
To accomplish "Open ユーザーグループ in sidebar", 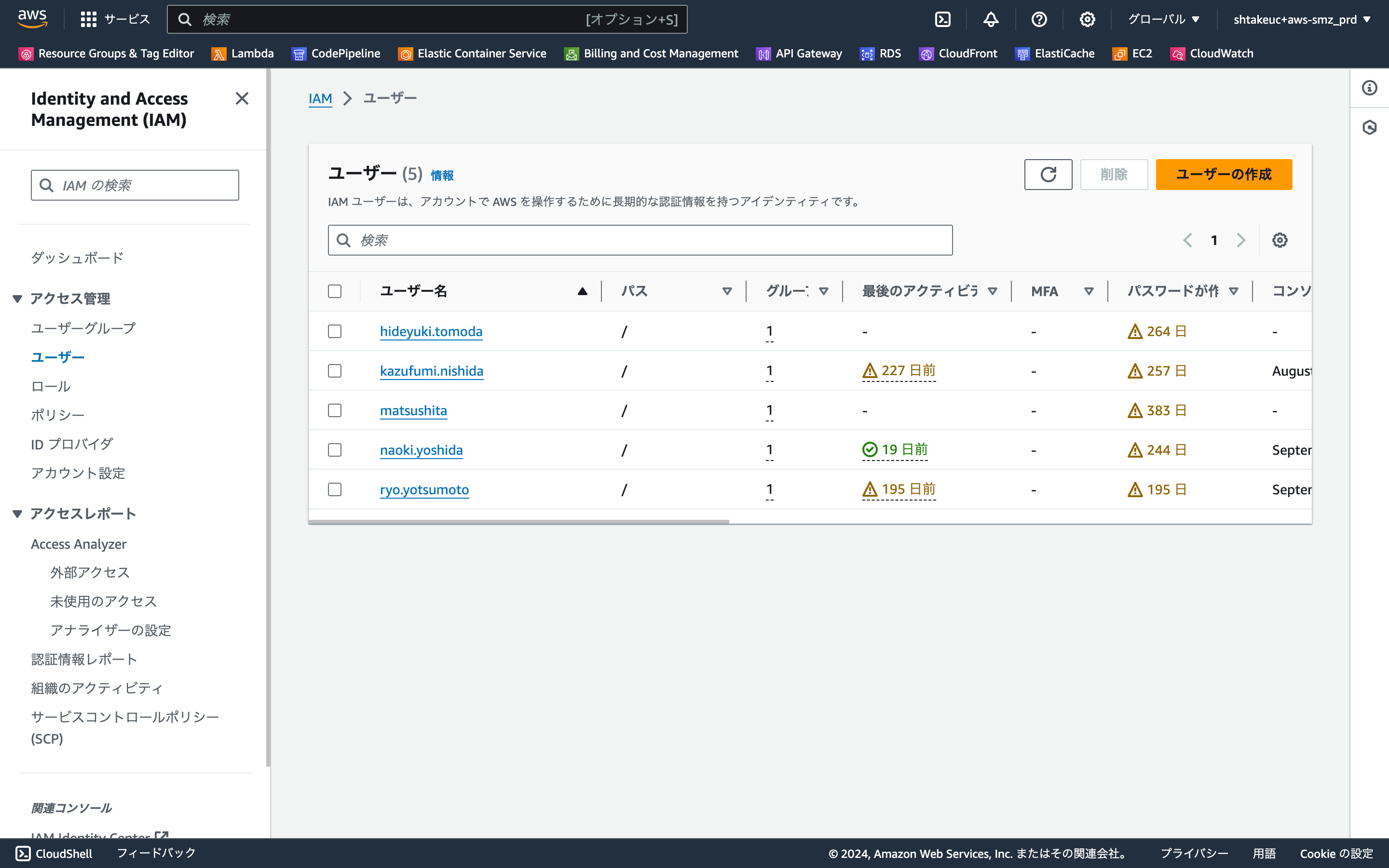I will coord(83,328).
